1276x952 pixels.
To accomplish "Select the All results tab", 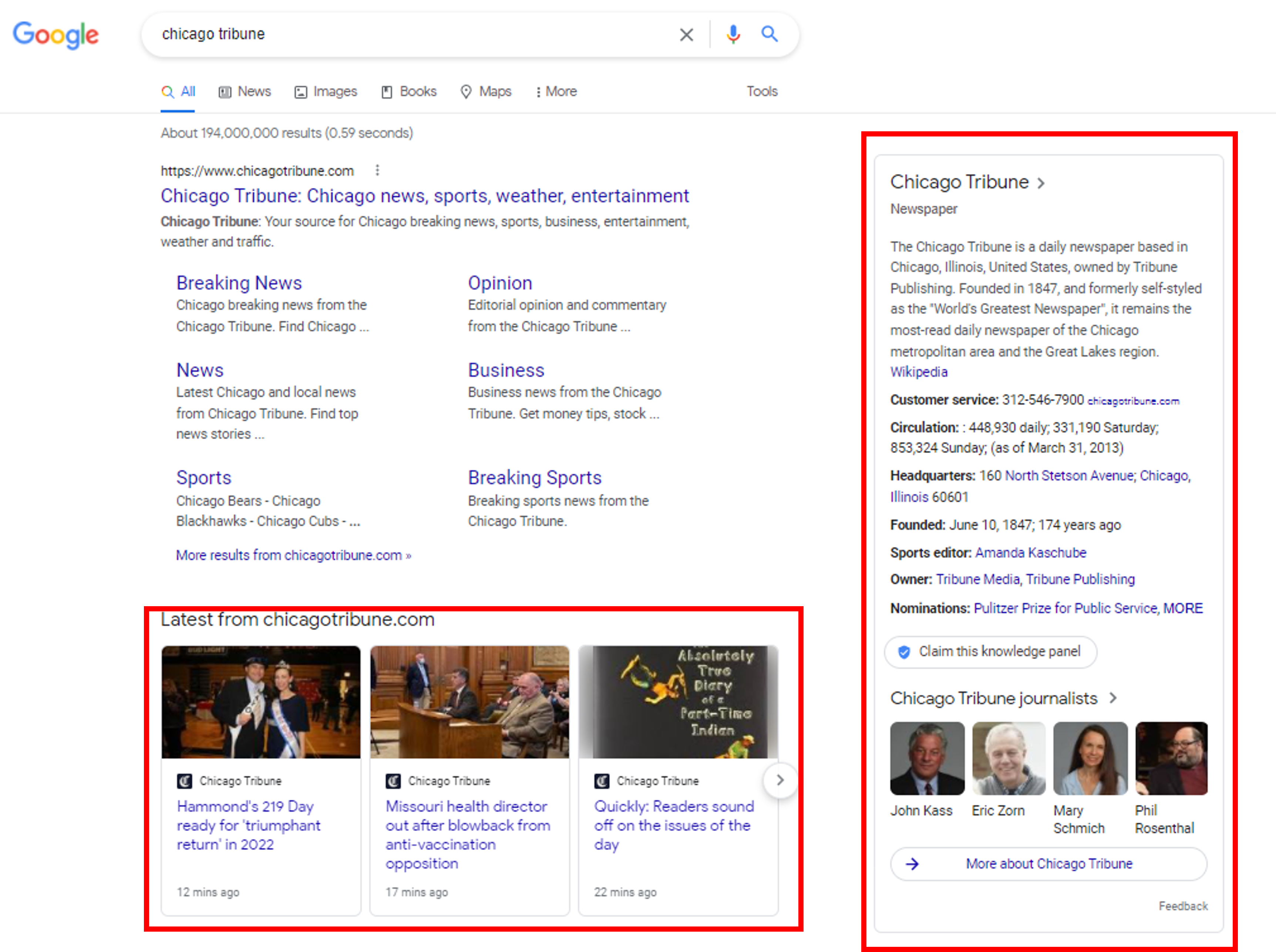I will pos(178,92).
